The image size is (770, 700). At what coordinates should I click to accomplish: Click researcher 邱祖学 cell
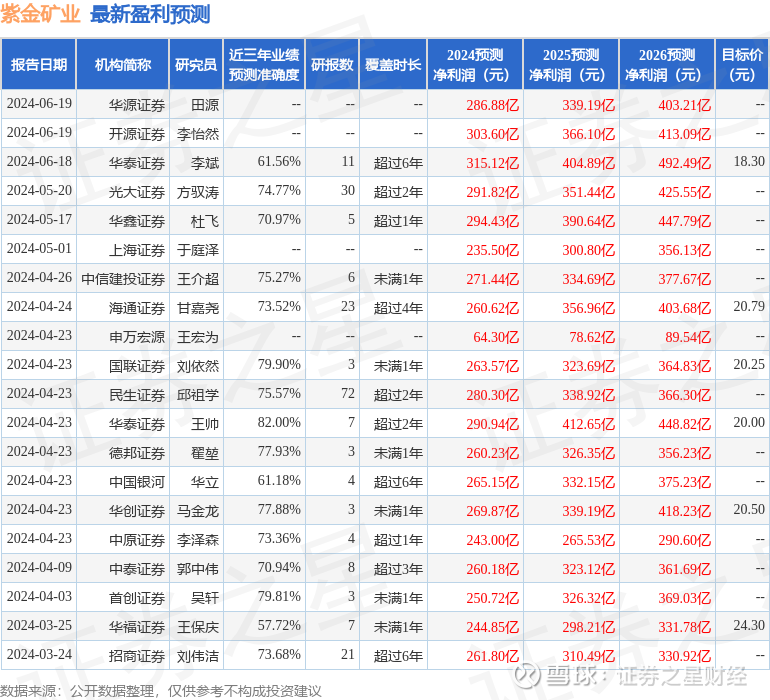pos(198,394)
